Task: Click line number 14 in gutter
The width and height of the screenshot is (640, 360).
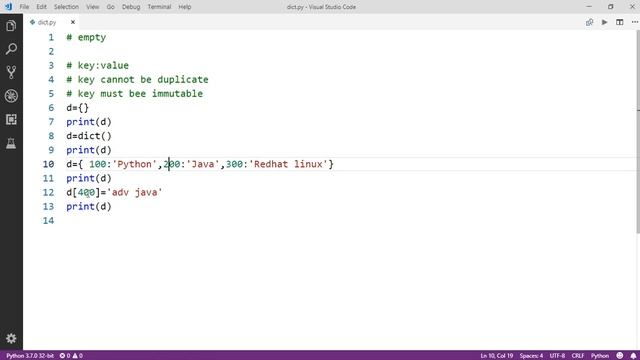Action: 48,220
